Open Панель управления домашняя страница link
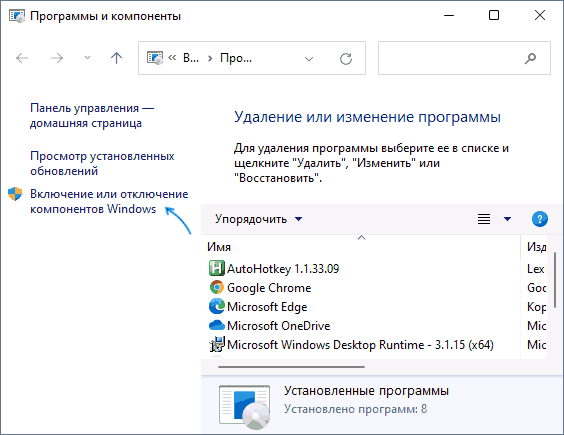The width and height of the screenshot is (564, 435). [x=92, y=115]
